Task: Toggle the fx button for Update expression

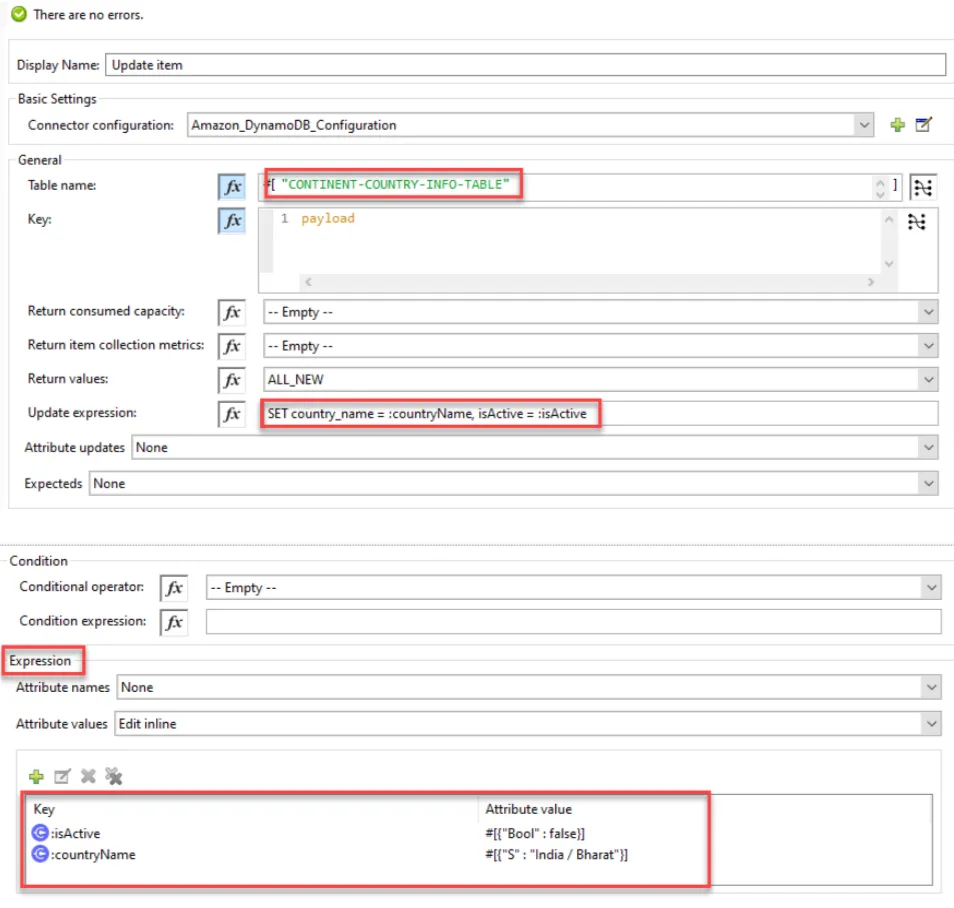Action: [x=232, y=414]
